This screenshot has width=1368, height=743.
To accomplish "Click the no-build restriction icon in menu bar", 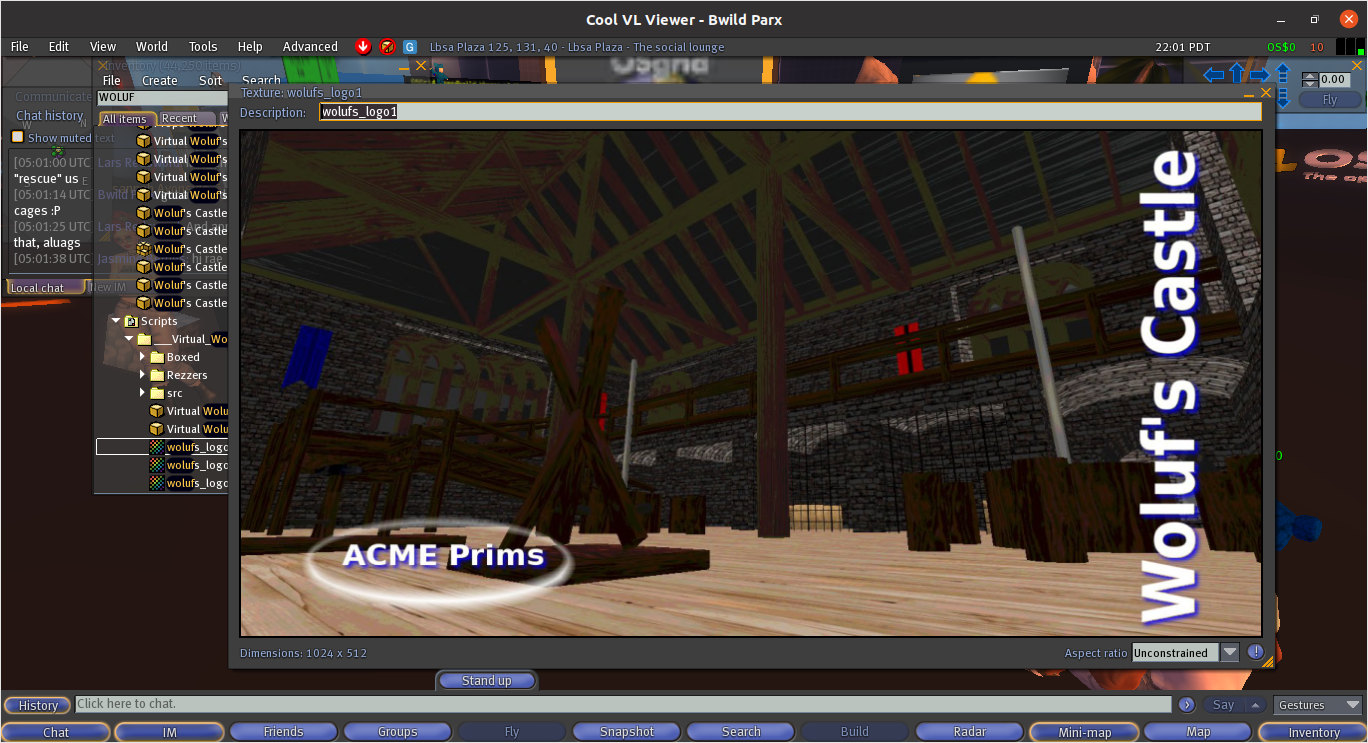I will click(x=387, y=46).
